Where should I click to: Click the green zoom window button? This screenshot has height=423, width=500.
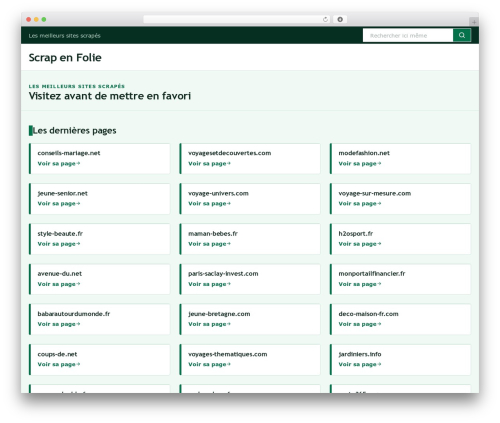44,19
